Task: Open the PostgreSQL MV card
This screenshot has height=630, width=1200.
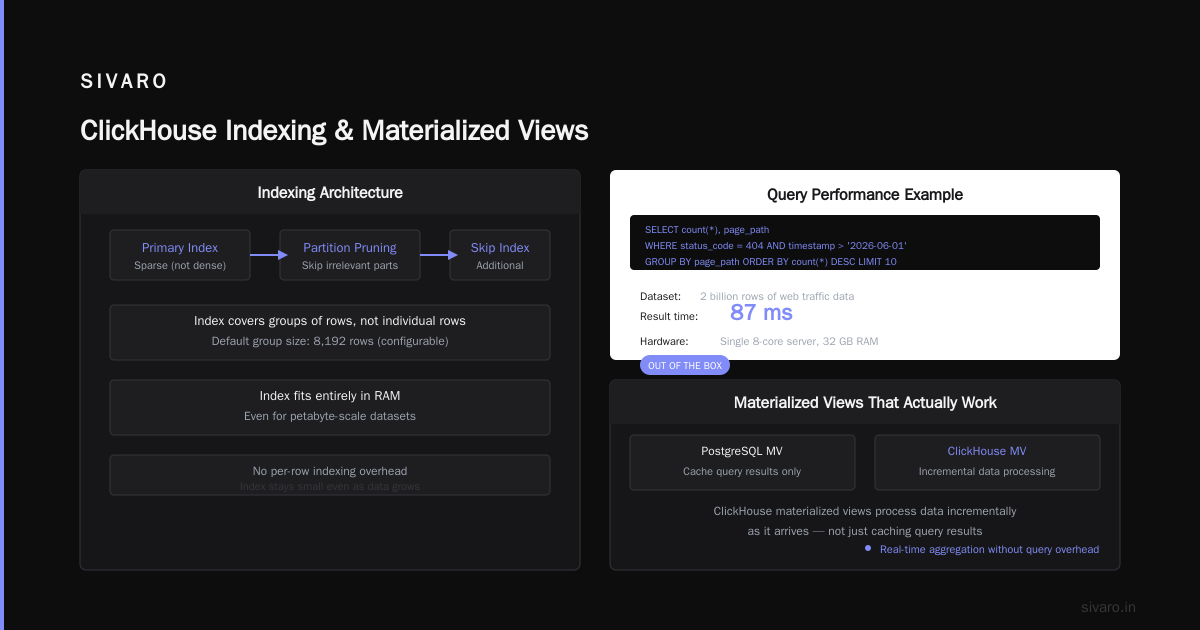Action: 742,462
